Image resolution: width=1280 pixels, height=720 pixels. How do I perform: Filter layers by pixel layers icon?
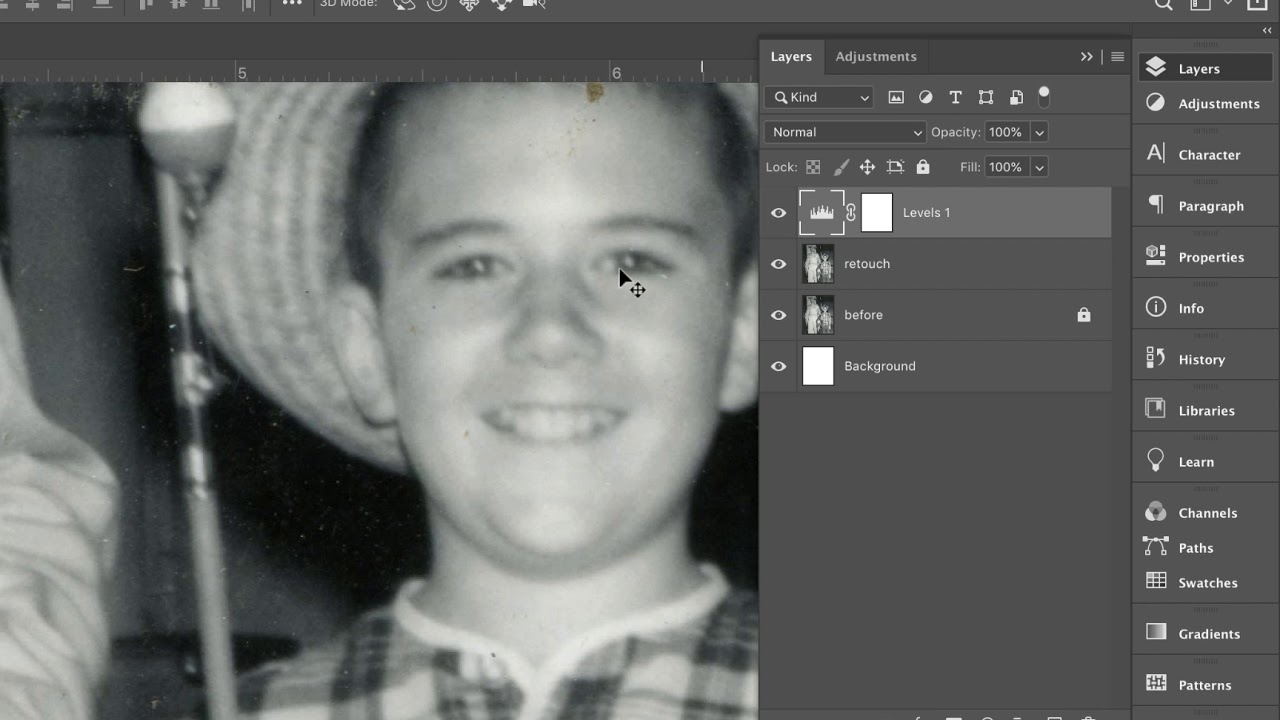pos(896,97)
